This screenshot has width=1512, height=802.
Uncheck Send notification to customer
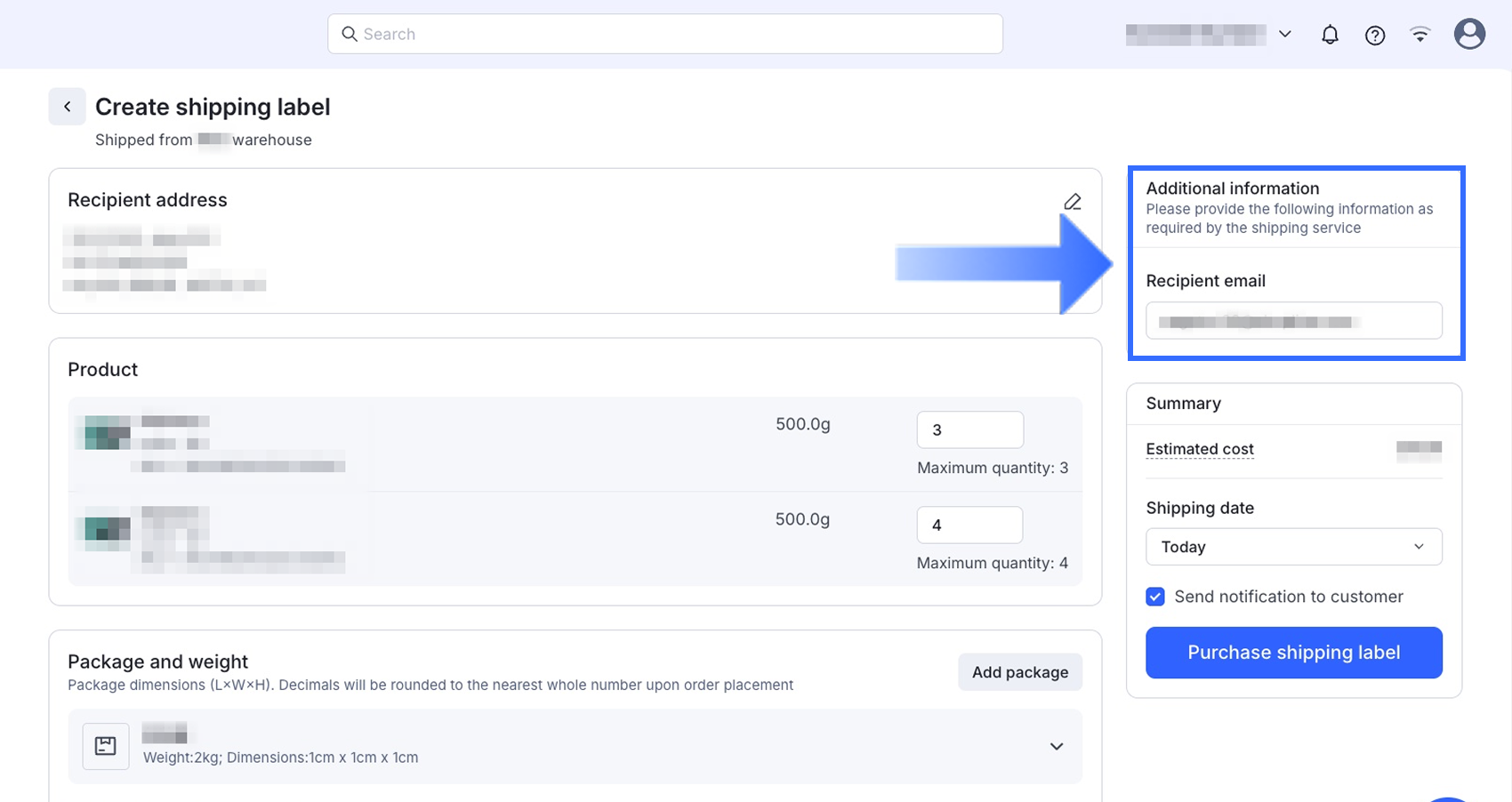pyautogui.click(x=1155, y=597)
